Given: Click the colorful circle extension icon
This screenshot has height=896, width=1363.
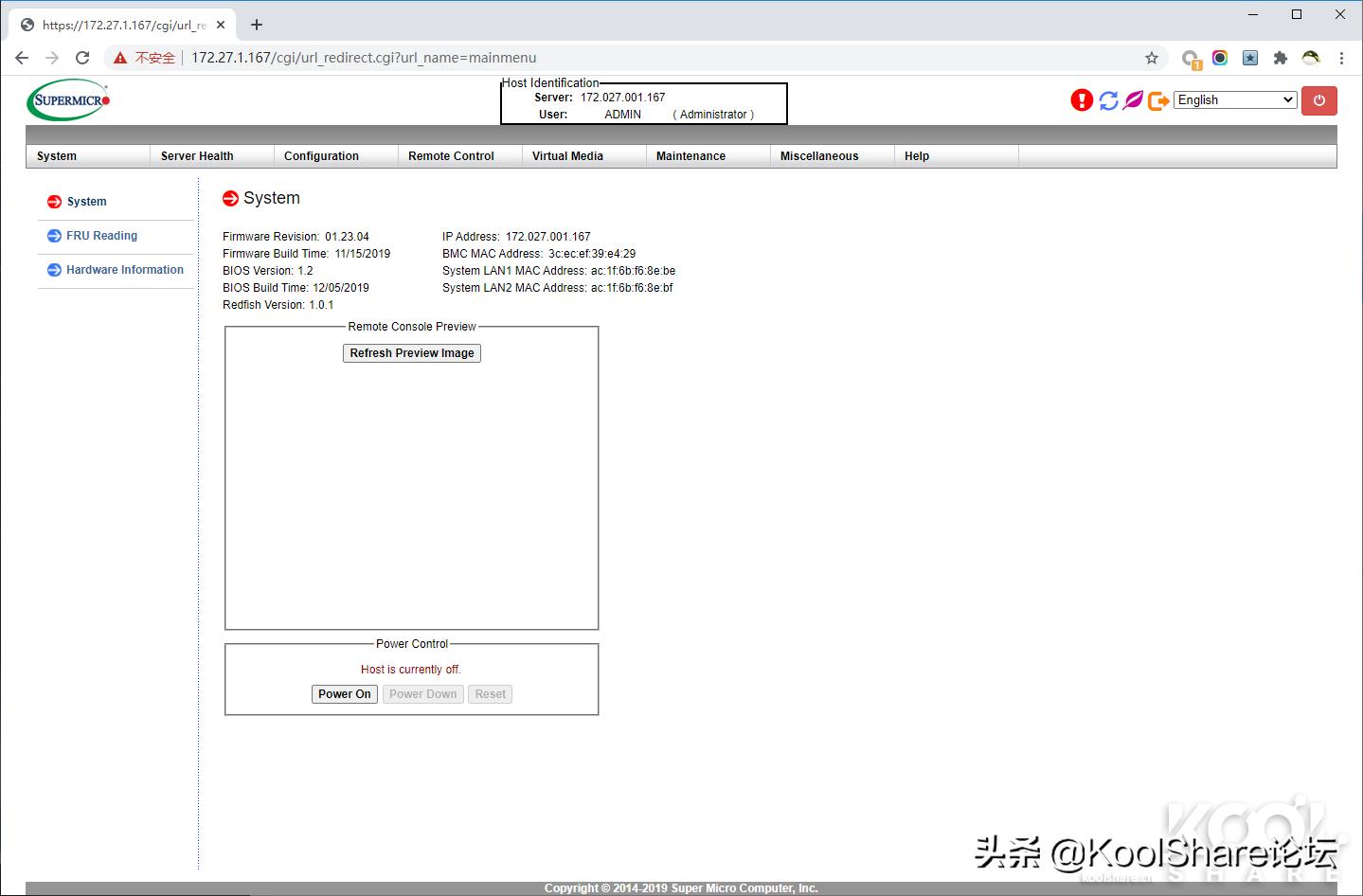Looking at the screenshot, I should 1220,58.
